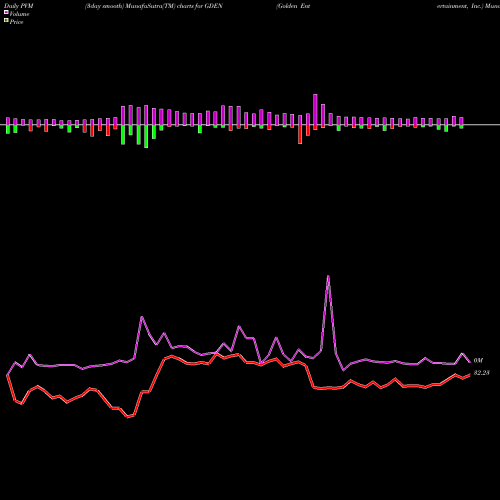Click the green-red Price legend swatch
The width and height of the screenshot is (500, 500).
6,21
